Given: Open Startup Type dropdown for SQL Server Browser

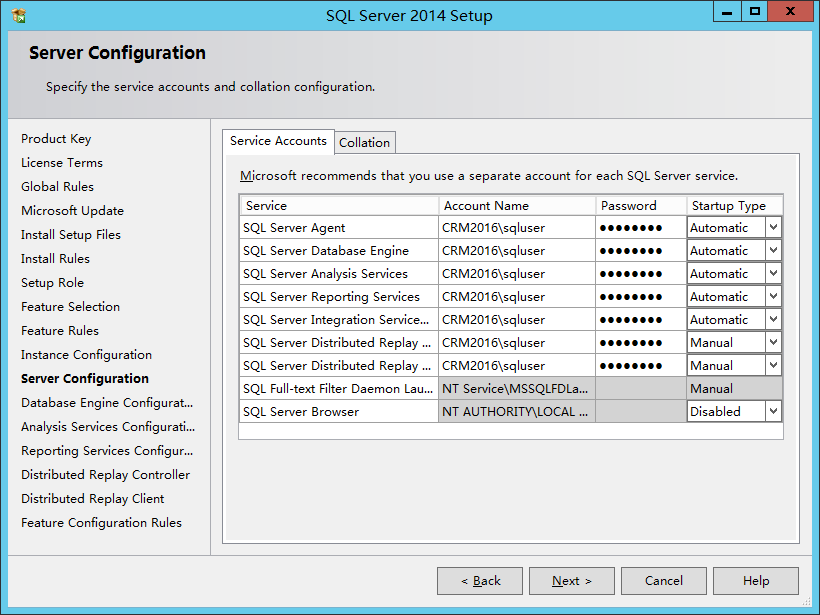Looking at the screenshot, I should [773, 412].
